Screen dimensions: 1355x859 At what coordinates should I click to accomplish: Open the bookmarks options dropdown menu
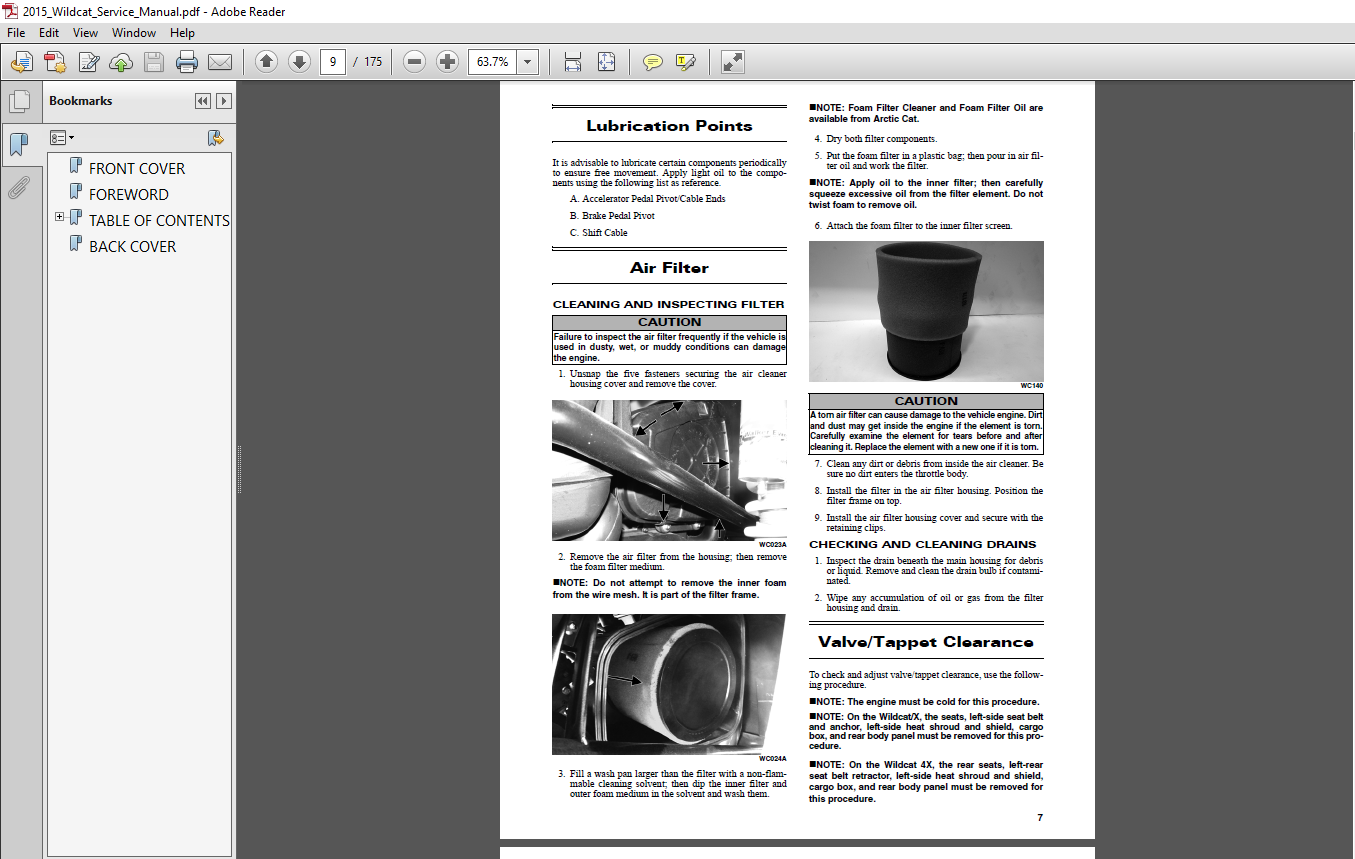(62, 137)
